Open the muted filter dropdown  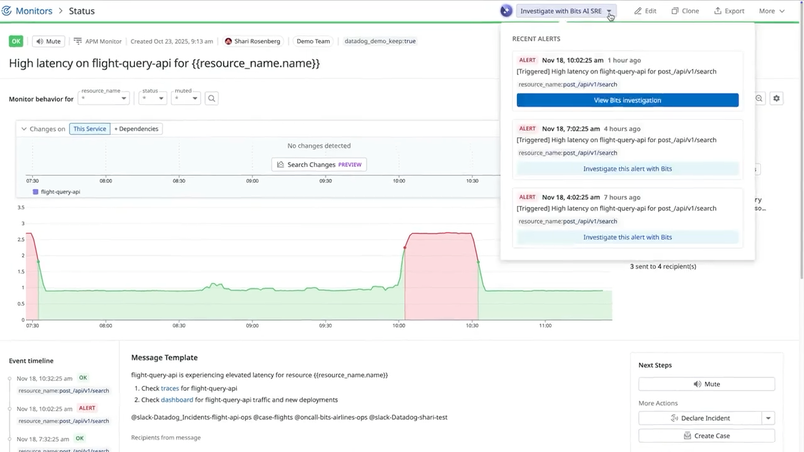tap(186, 98)
